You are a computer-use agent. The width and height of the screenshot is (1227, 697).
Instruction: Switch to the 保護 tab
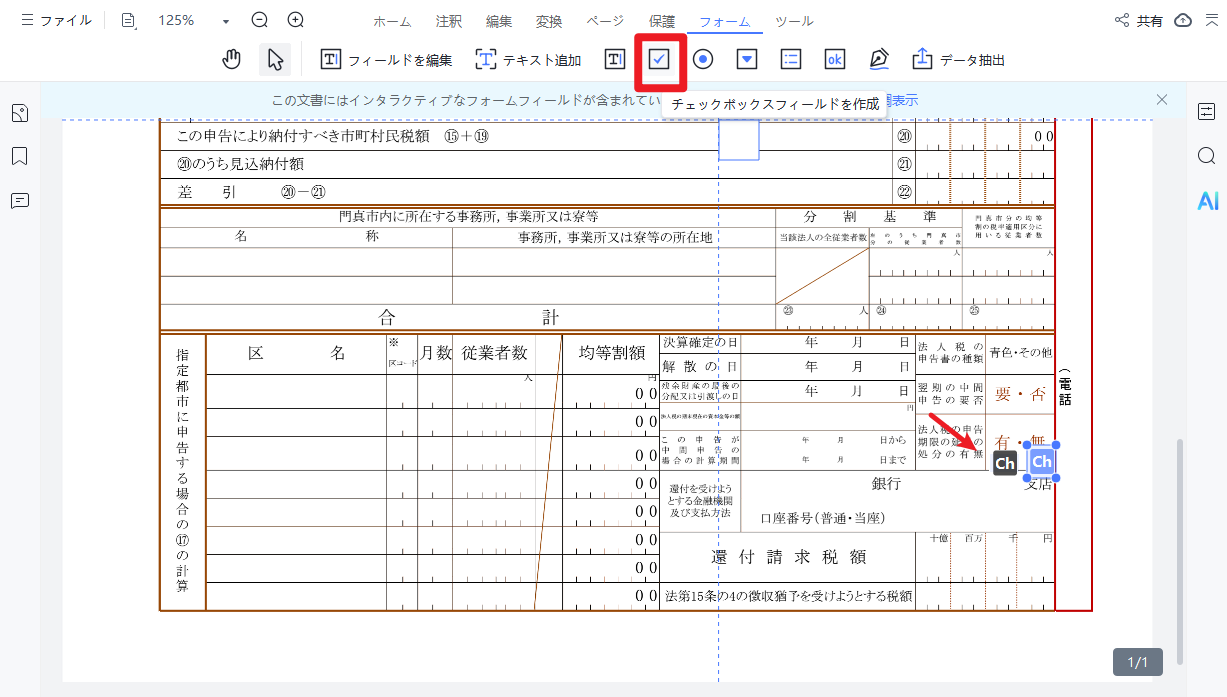(x=662, y=20)
